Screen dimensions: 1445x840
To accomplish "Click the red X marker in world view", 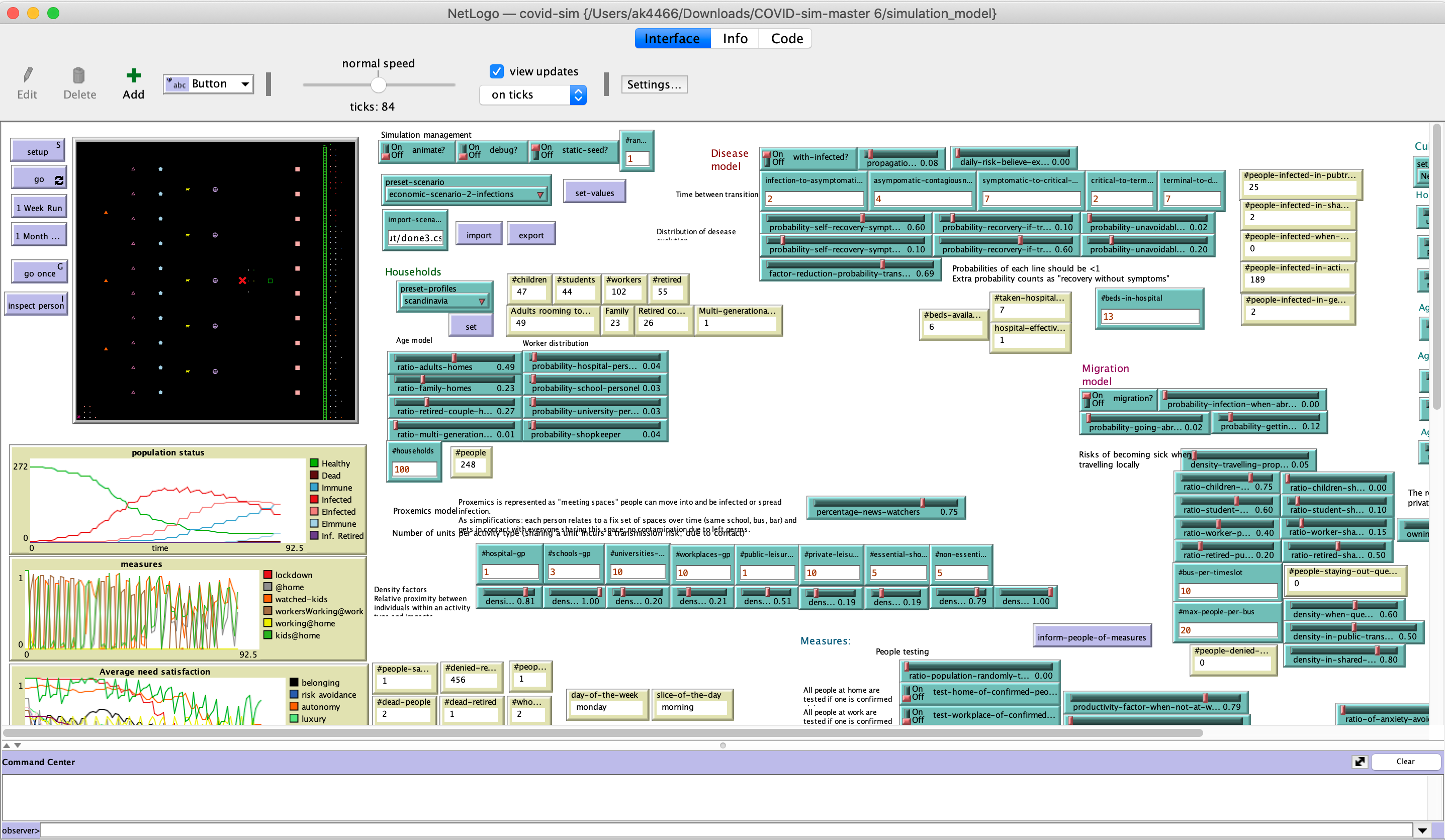I will tap(242, 281).
